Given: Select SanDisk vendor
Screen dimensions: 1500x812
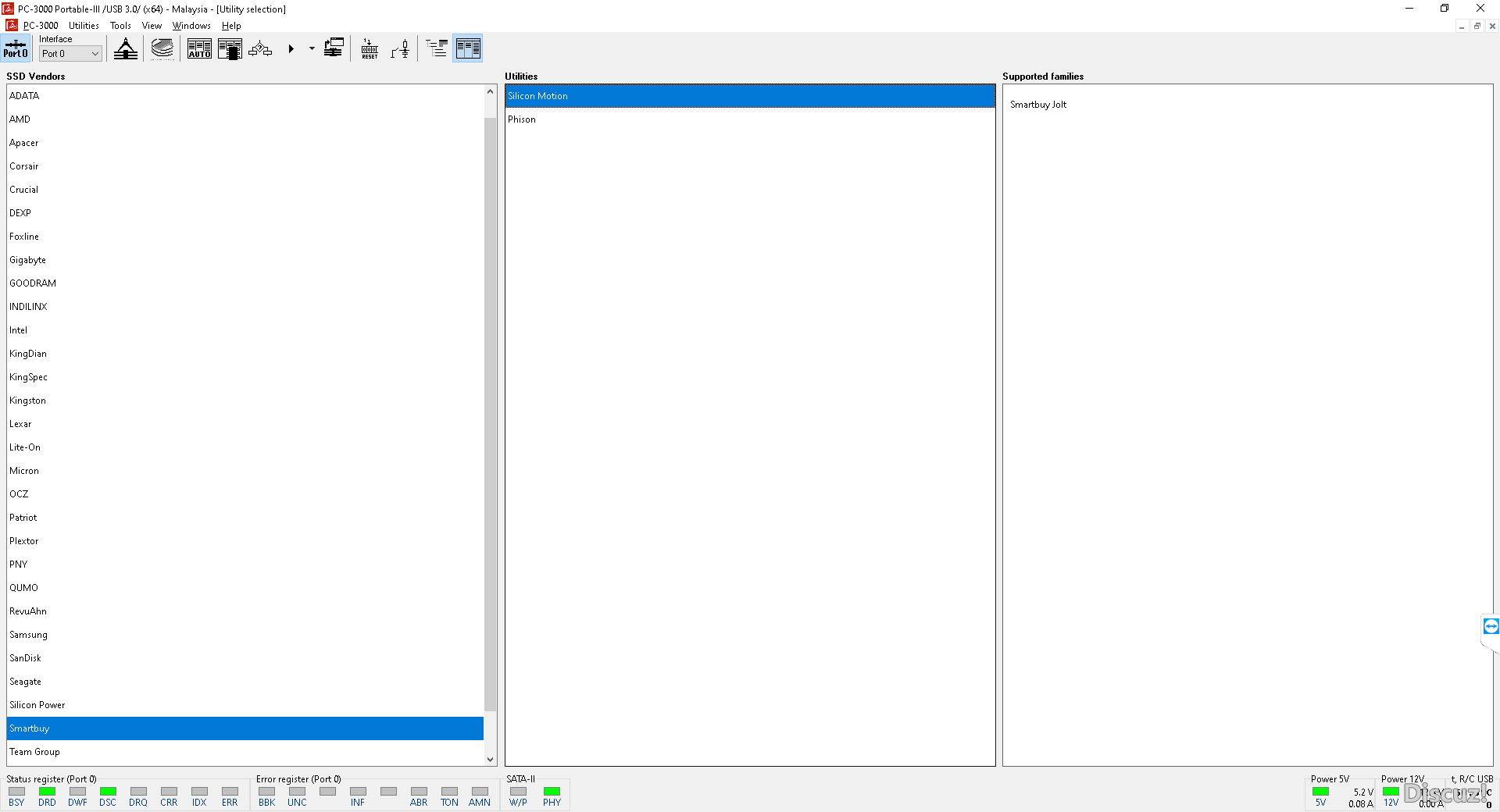Looking at the screenshot, I should point(245,658).
